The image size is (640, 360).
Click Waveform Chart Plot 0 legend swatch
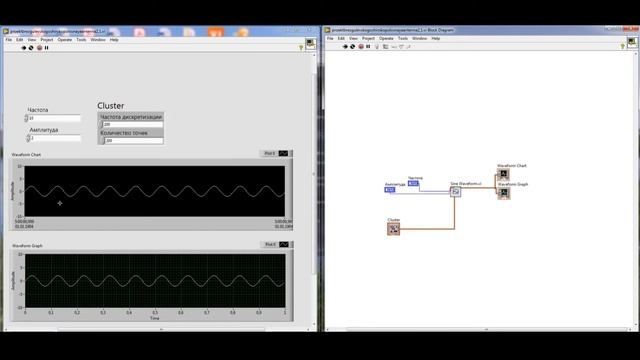point(283,153)
